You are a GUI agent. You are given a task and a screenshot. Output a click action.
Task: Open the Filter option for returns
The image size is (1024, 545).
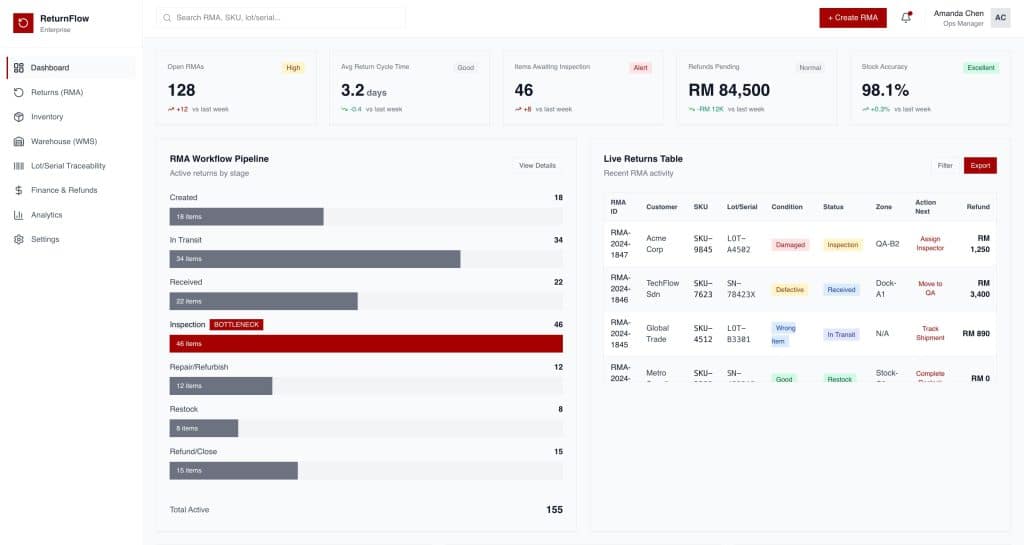click(945, 166)
